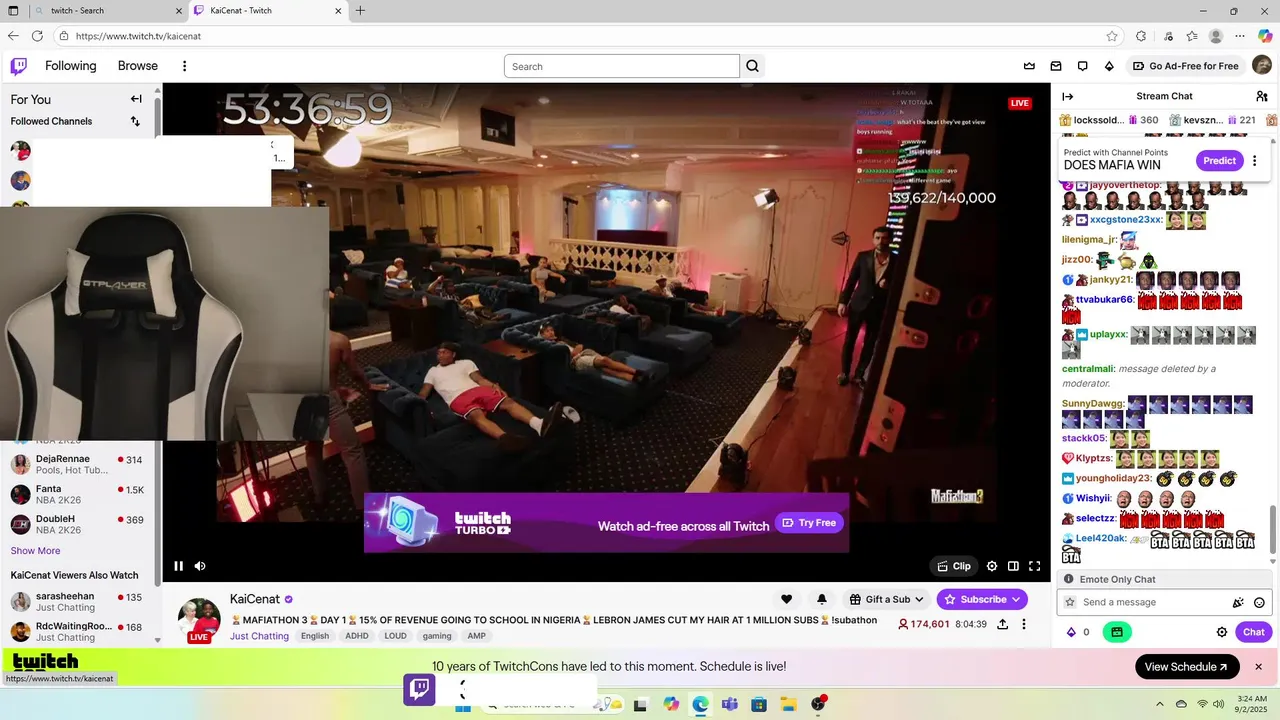Share the stream upload icon
The height and width of the screenshot is (720, 1280).
coord(1003,624)
